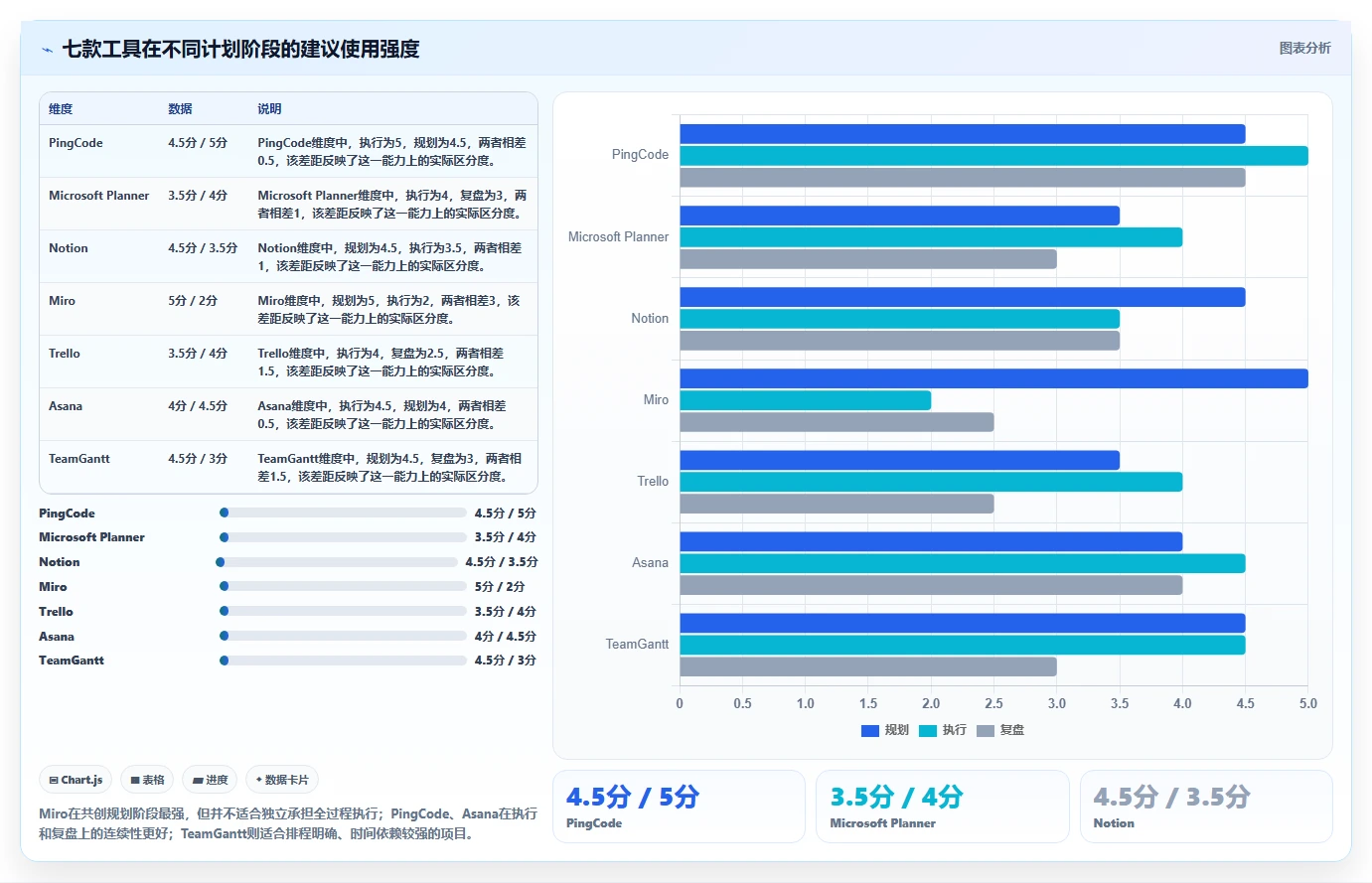
Task: Toggle the 复盘 legend swatch
Action: tap(986, 730)
